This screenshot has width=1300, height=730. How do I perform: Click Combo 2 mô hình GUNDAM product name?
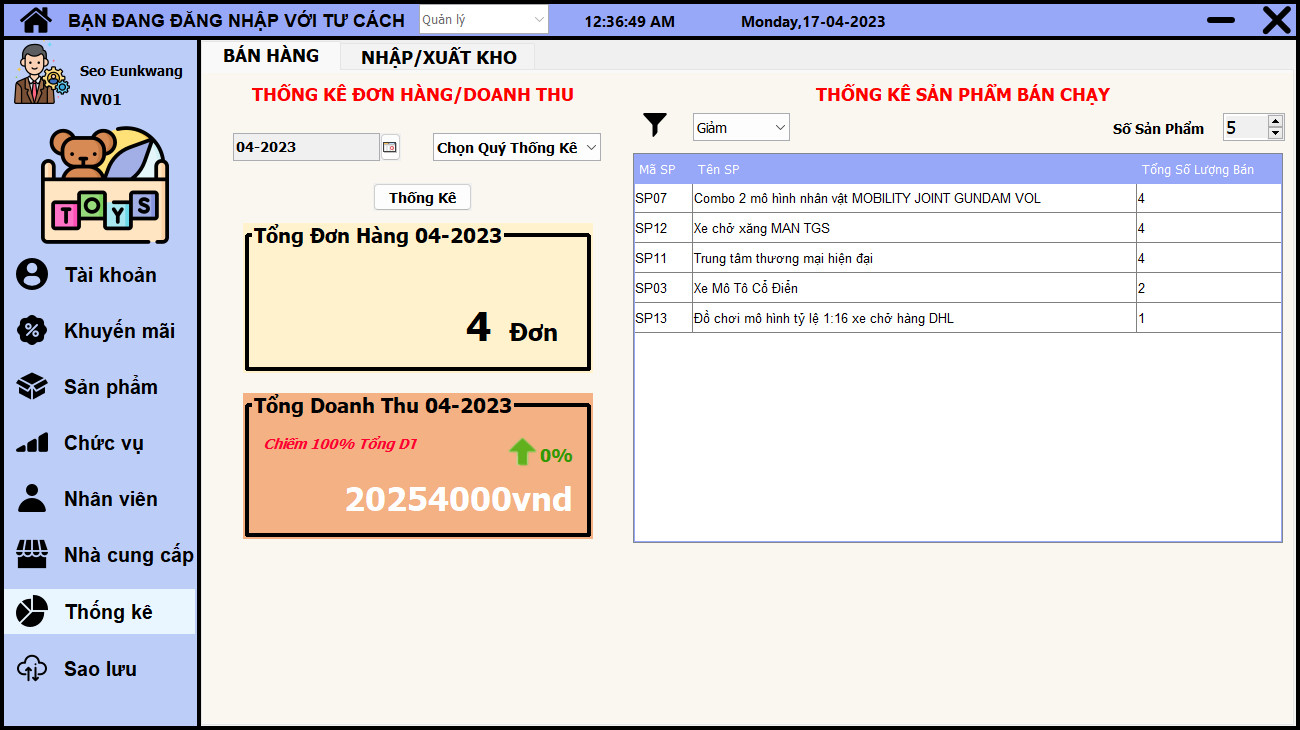tap(914, 198)
